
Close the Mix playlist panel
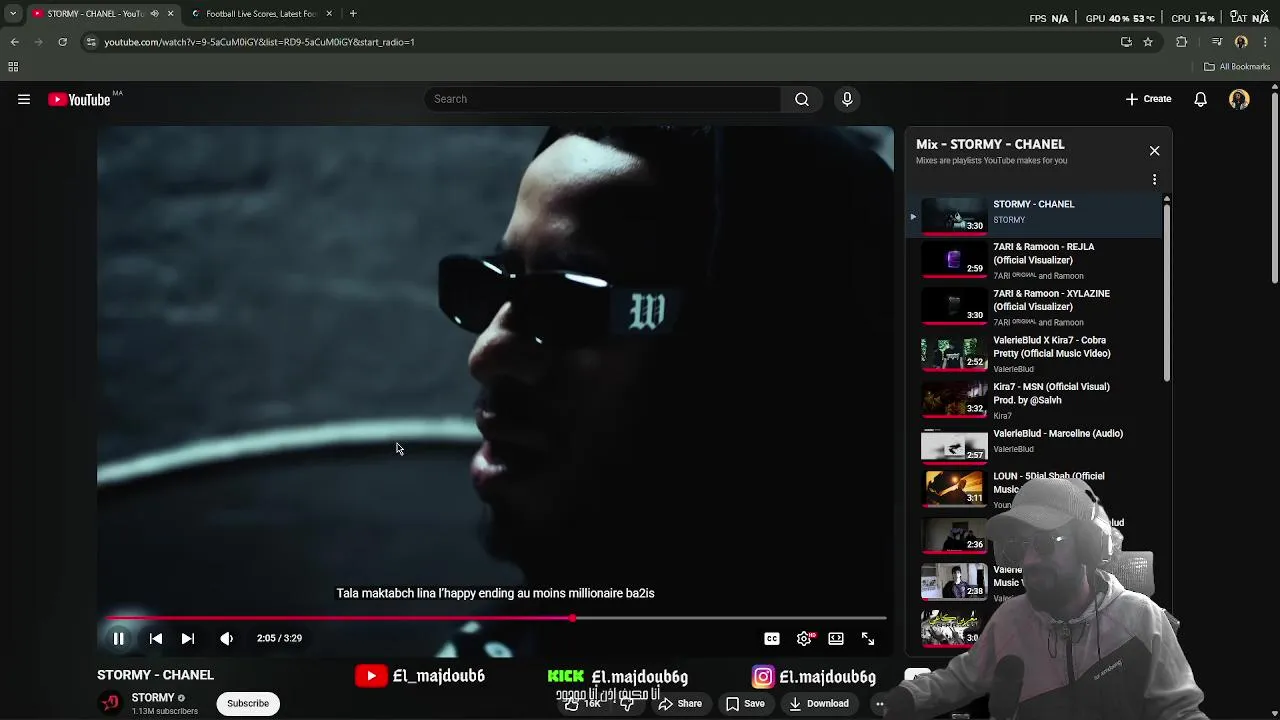click(x=1154, y=151)
